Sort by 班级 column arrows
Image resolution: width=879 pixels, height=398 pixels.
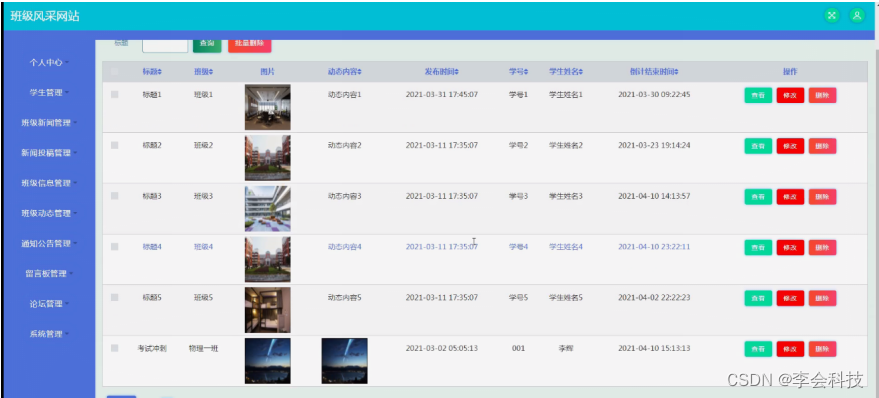tap(211, 72)
